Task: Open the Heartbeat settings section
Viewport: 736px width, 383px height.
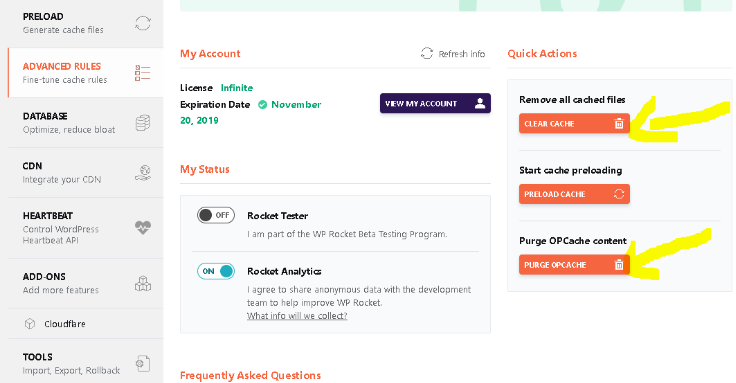Action: [x=85, y=228]
